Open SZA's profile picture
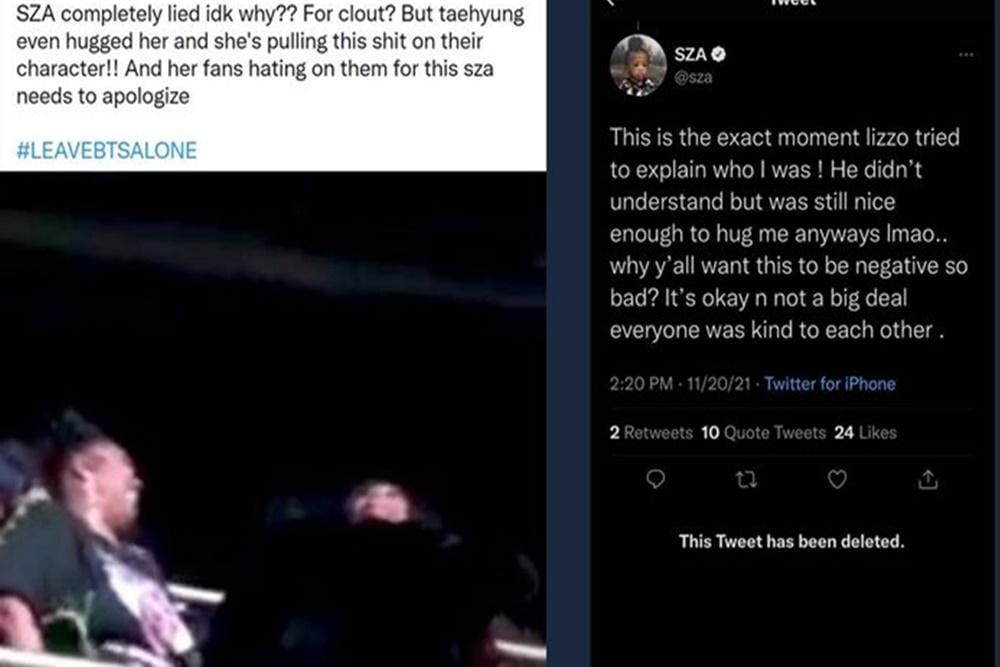 [x=638, y=65]
